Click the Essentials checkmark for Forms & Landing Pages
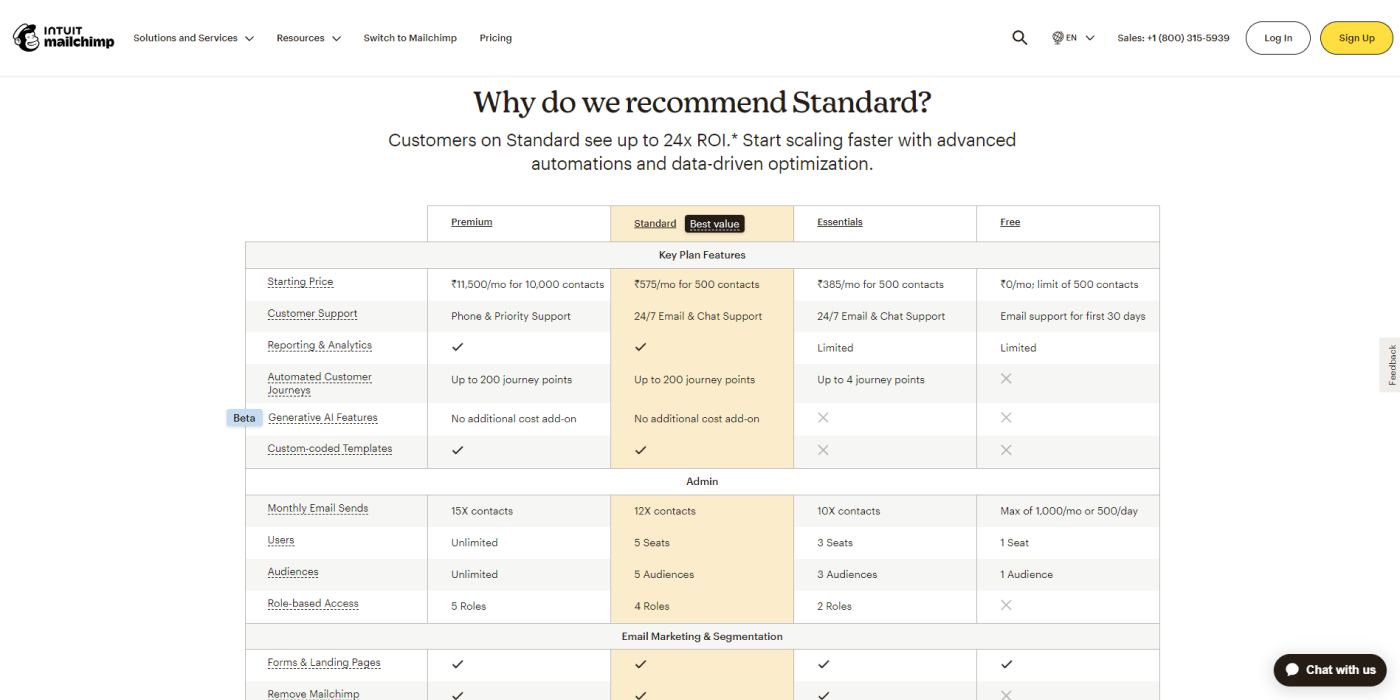This screenshot has width=1400, height=700. (824, 664)
